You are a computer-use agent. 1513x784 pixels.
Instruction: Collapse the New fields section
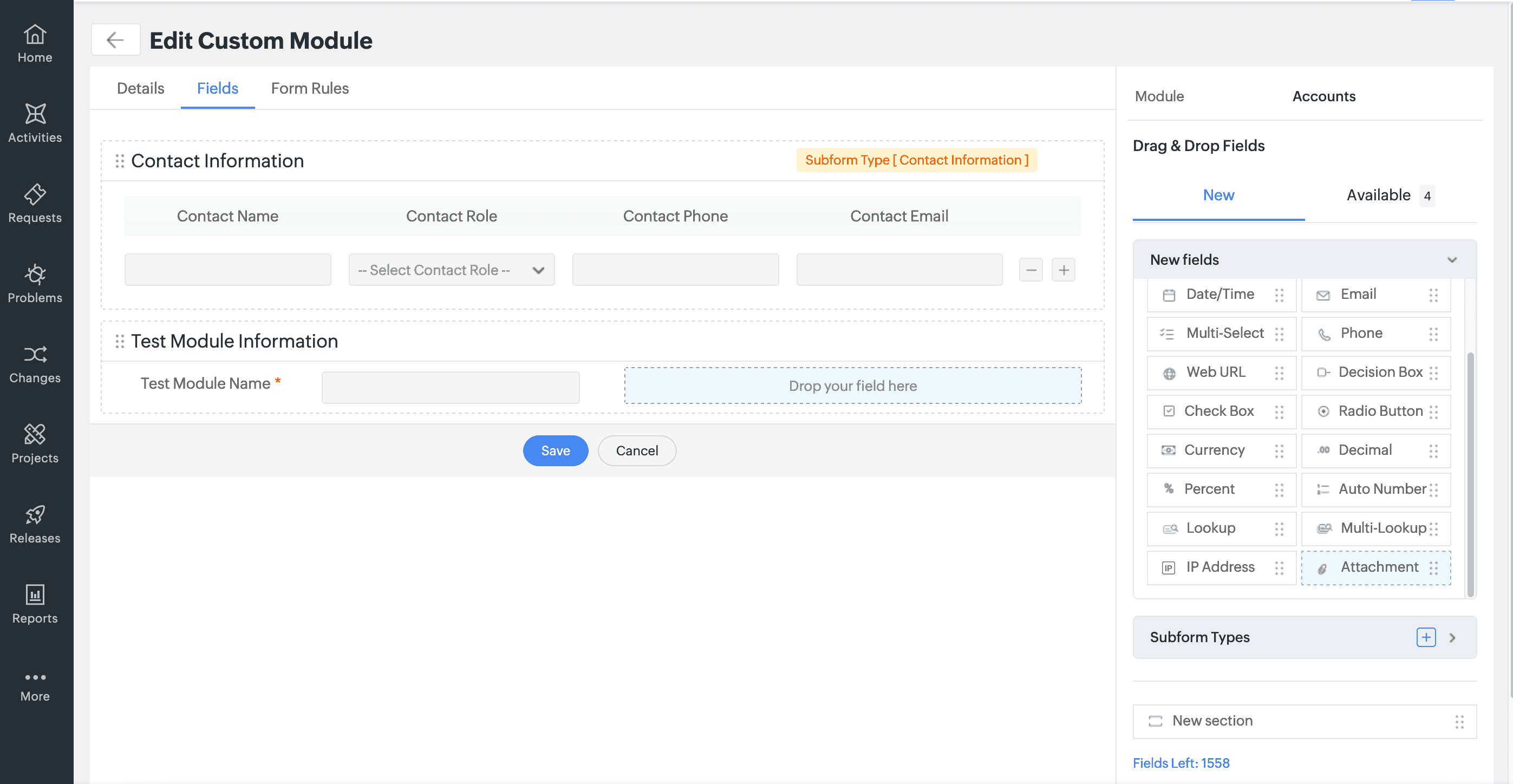[1451, 259]
